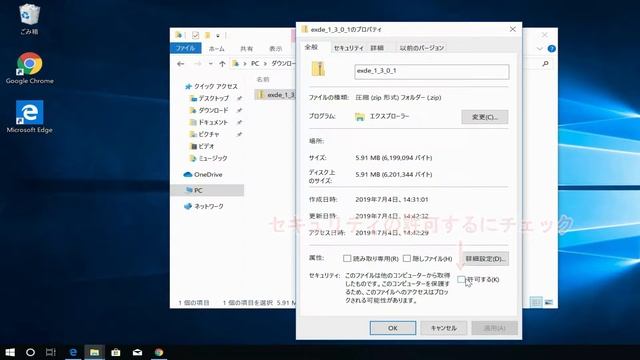Open Cortana search circle on taskbar
640x360 pixels.
(30, 352)
